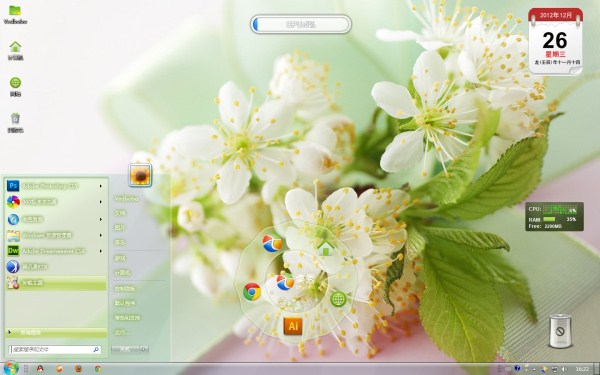This screenshot has width=600, height=375.
Task: Open Google Chrome from the circular dock
Action: click(252, 292)
